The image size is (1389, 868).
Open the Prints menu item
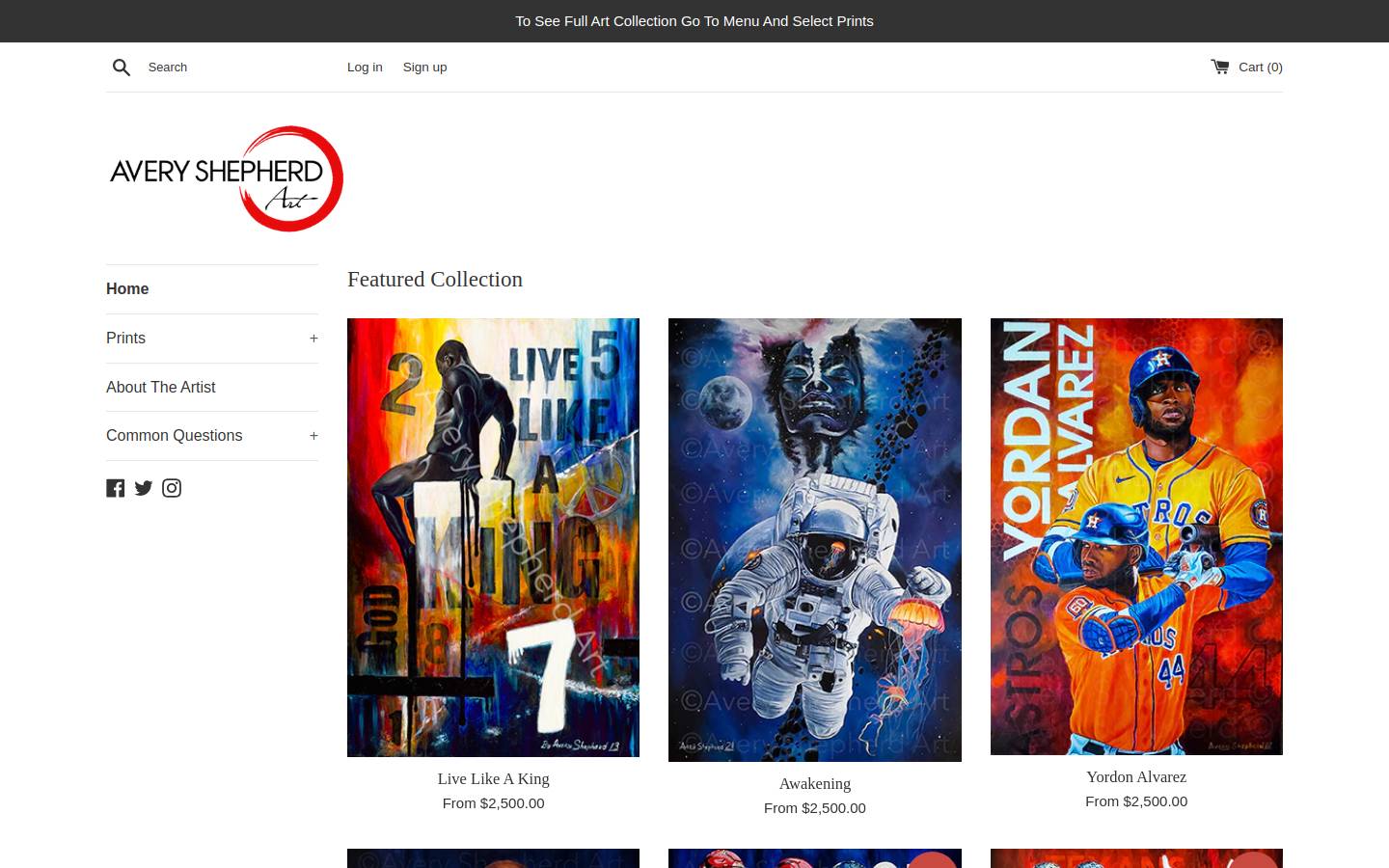pyautogui.click(x=125, y=339)
